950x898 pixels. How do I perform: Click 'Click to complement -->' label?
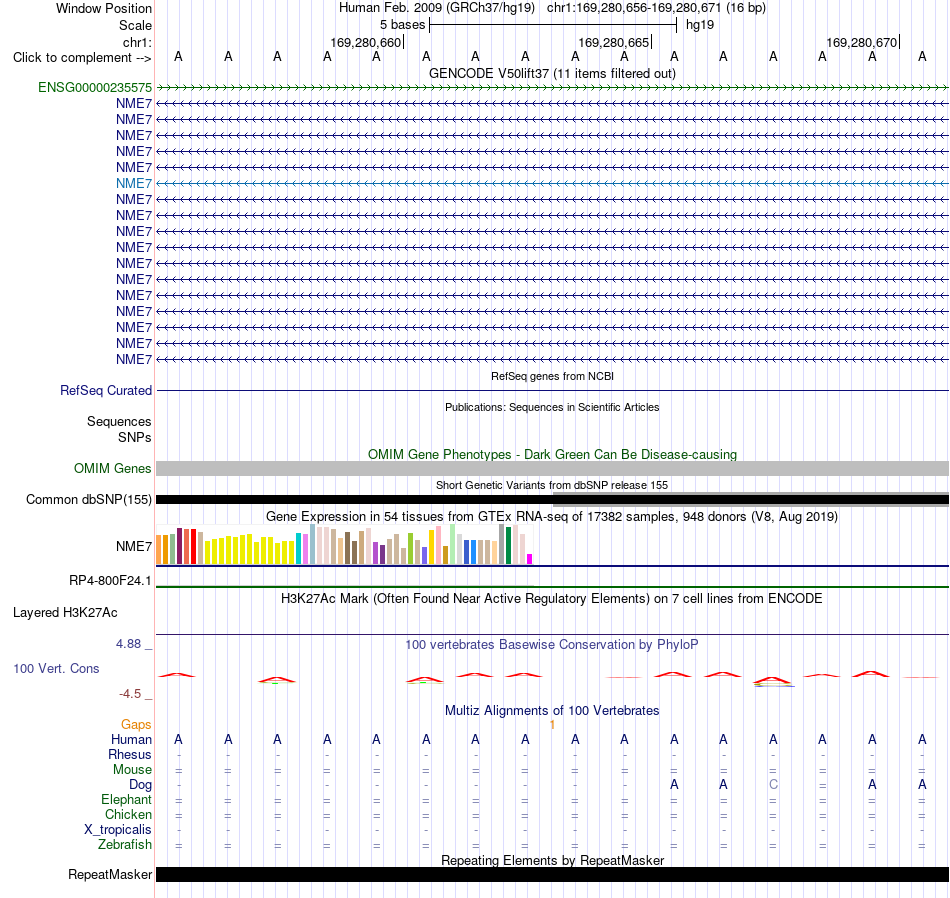[82, 58]
